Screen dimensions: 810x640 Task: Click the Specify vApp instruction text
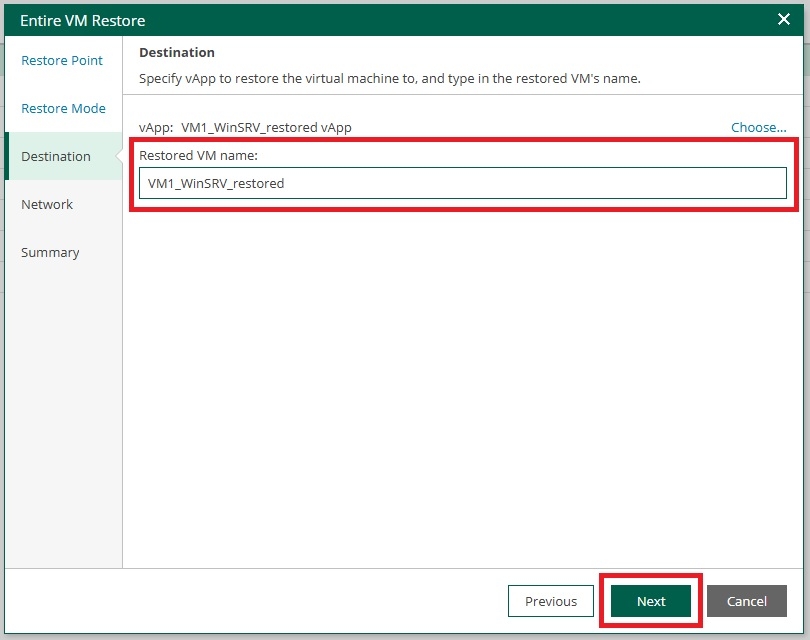[x=390, y=79]
